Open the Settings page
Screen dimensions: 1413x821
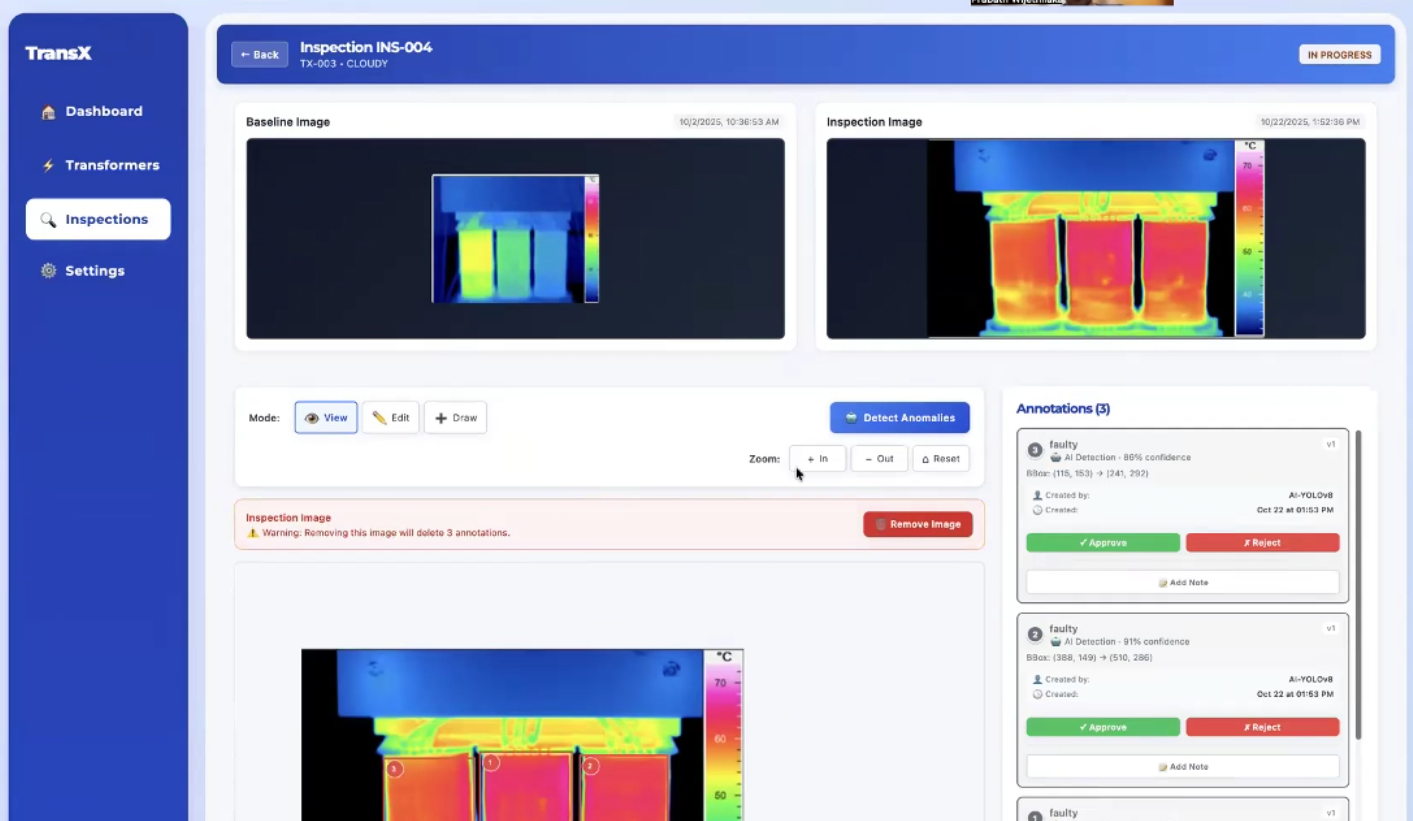coord(98,271)
